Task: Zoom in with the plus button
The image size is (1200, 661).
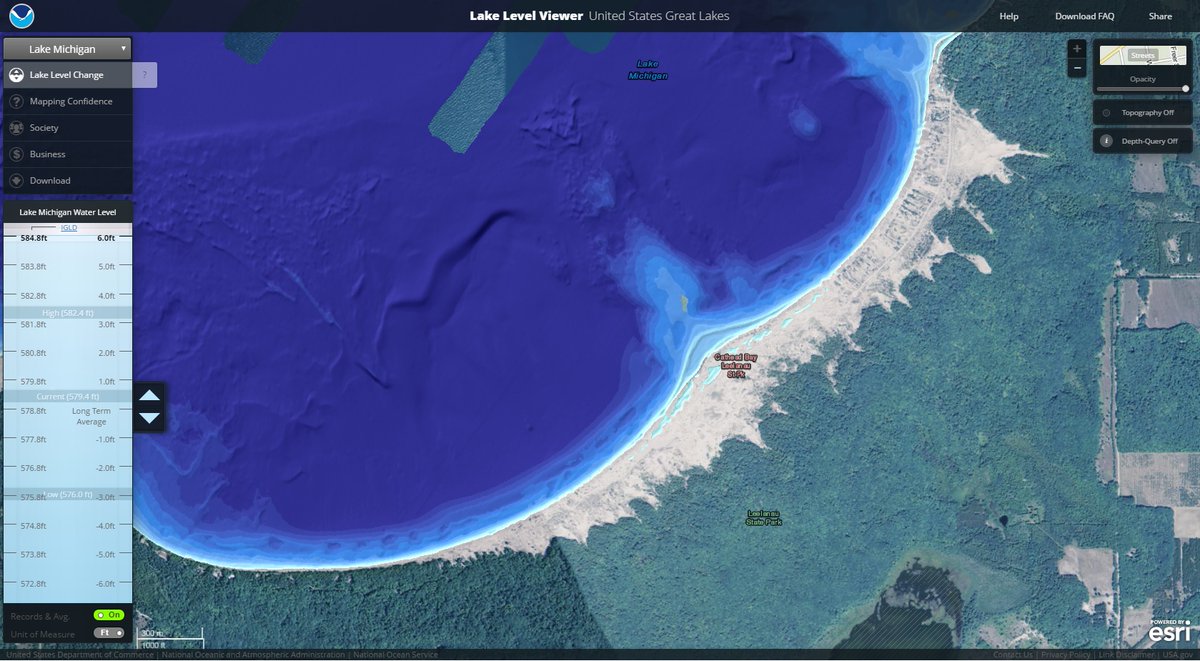Action: click(1076, 49)
